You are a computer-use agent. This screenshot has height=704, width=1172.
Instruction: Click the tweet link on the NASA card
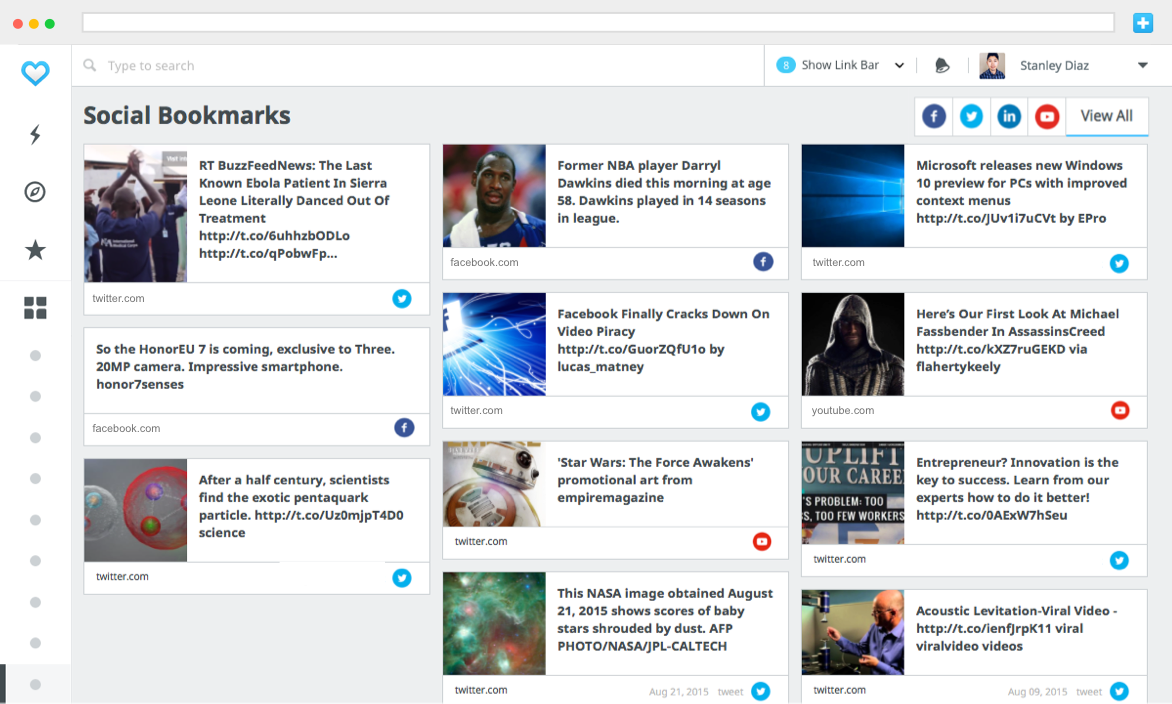pyautogui.click(x=728, y=691)
